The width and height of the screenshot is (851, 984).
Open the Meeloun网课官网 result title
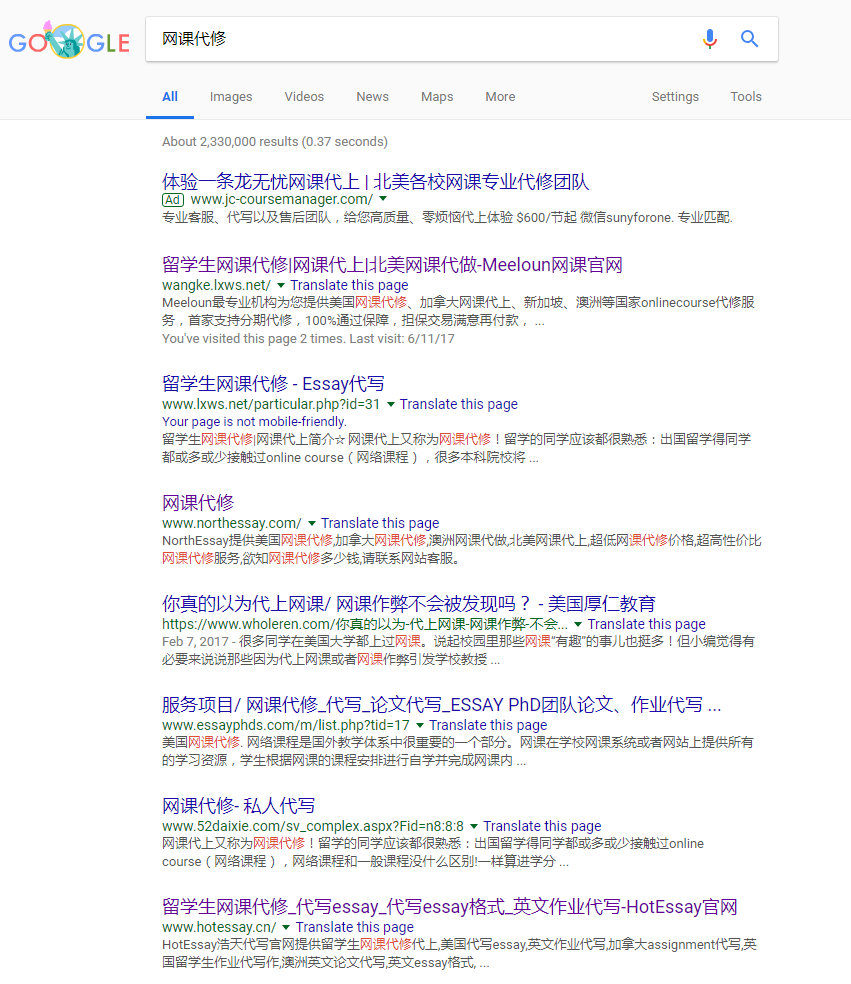click(392, 265)
